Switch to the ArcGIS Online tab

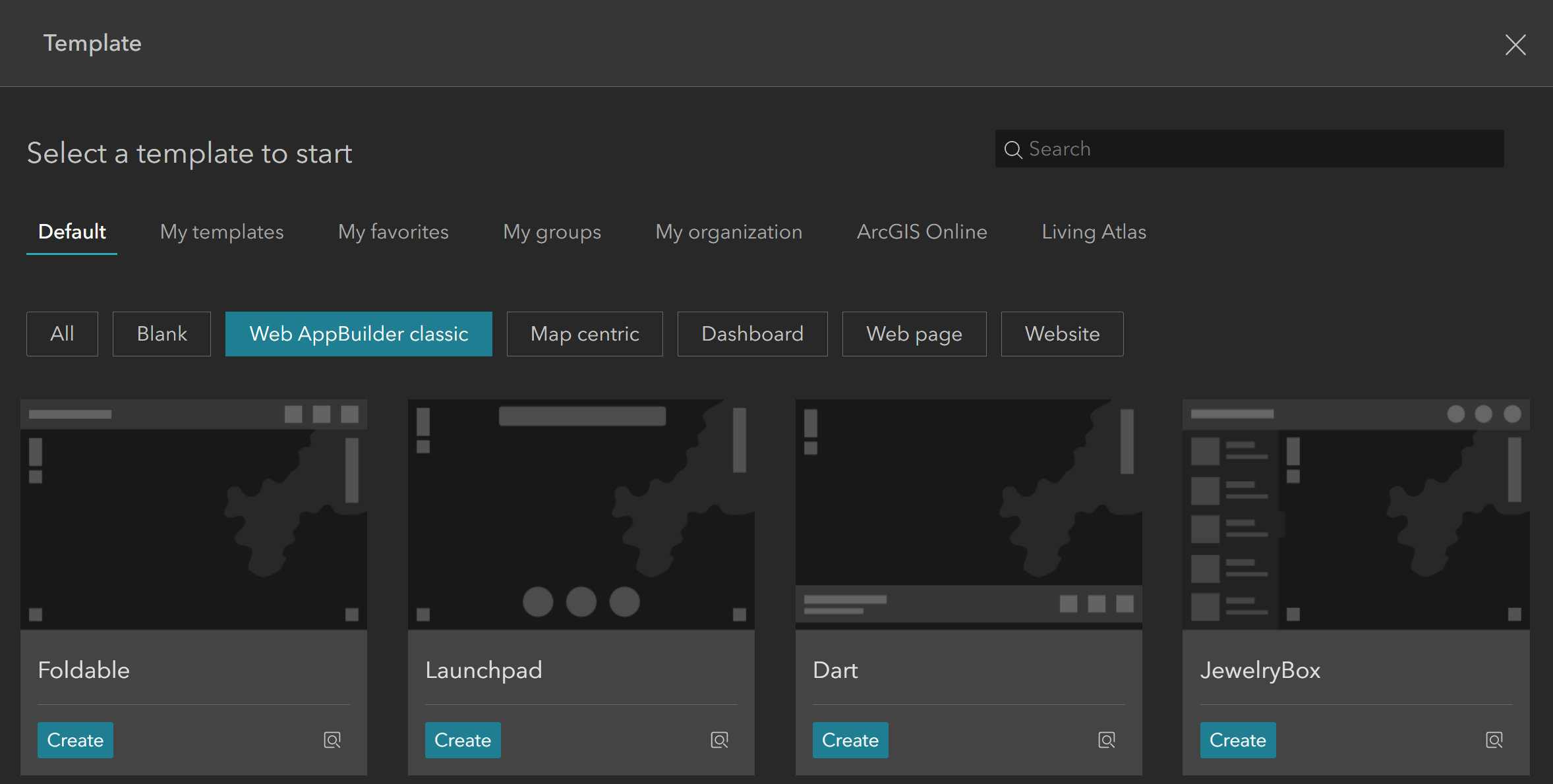coord(922,232)
